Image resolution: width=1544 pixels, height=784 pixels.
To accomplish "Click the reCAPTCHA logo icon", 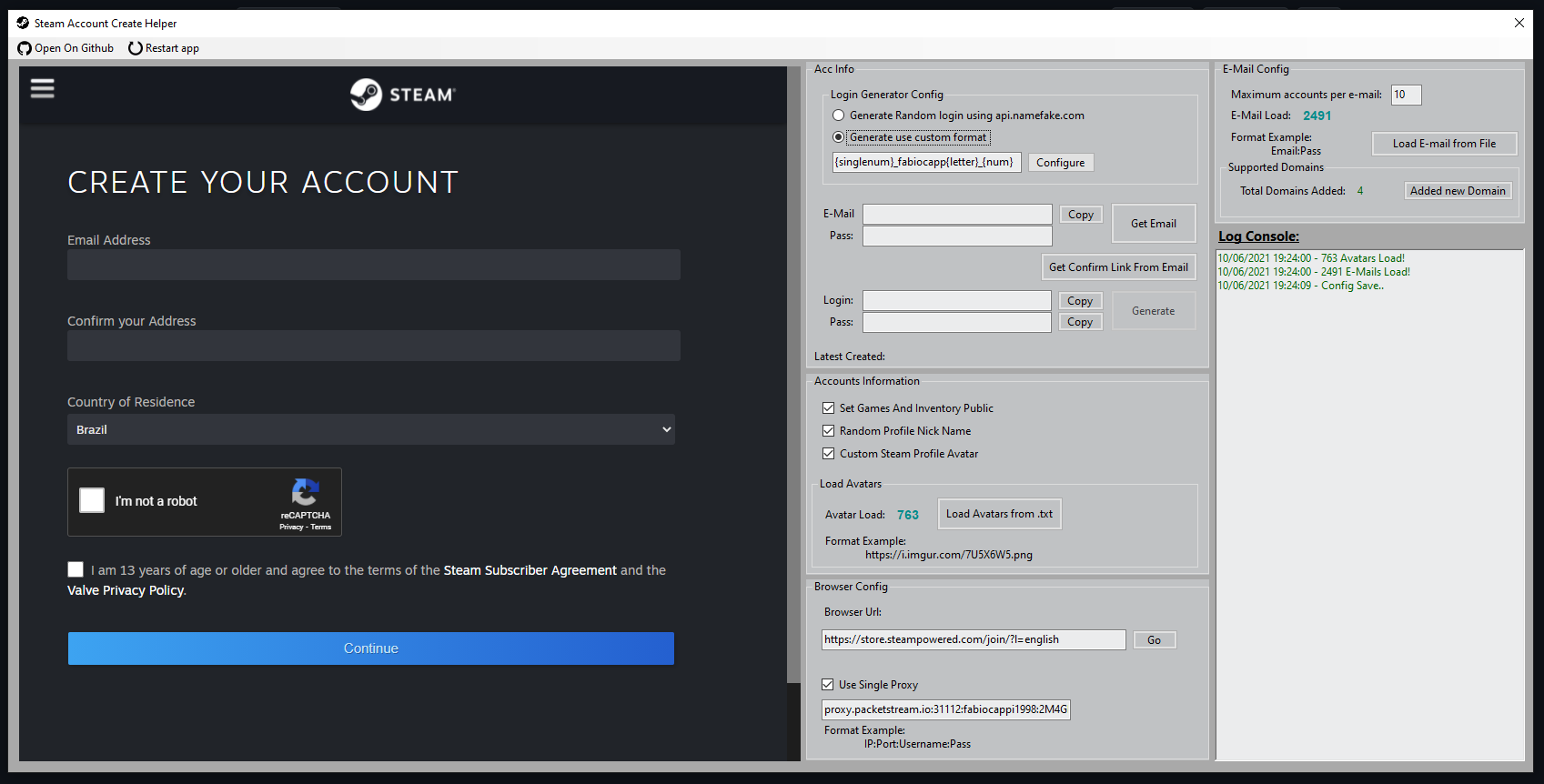I will [x=305, y=492].
